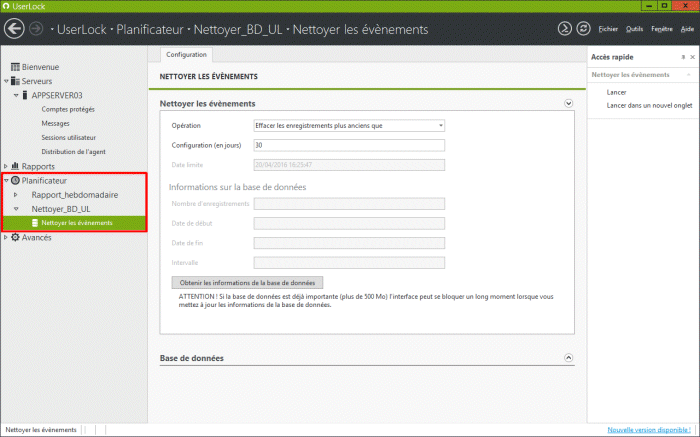Click Lancer dans un nouvel onglet
The image size is (700, 437).
(649, 105)
